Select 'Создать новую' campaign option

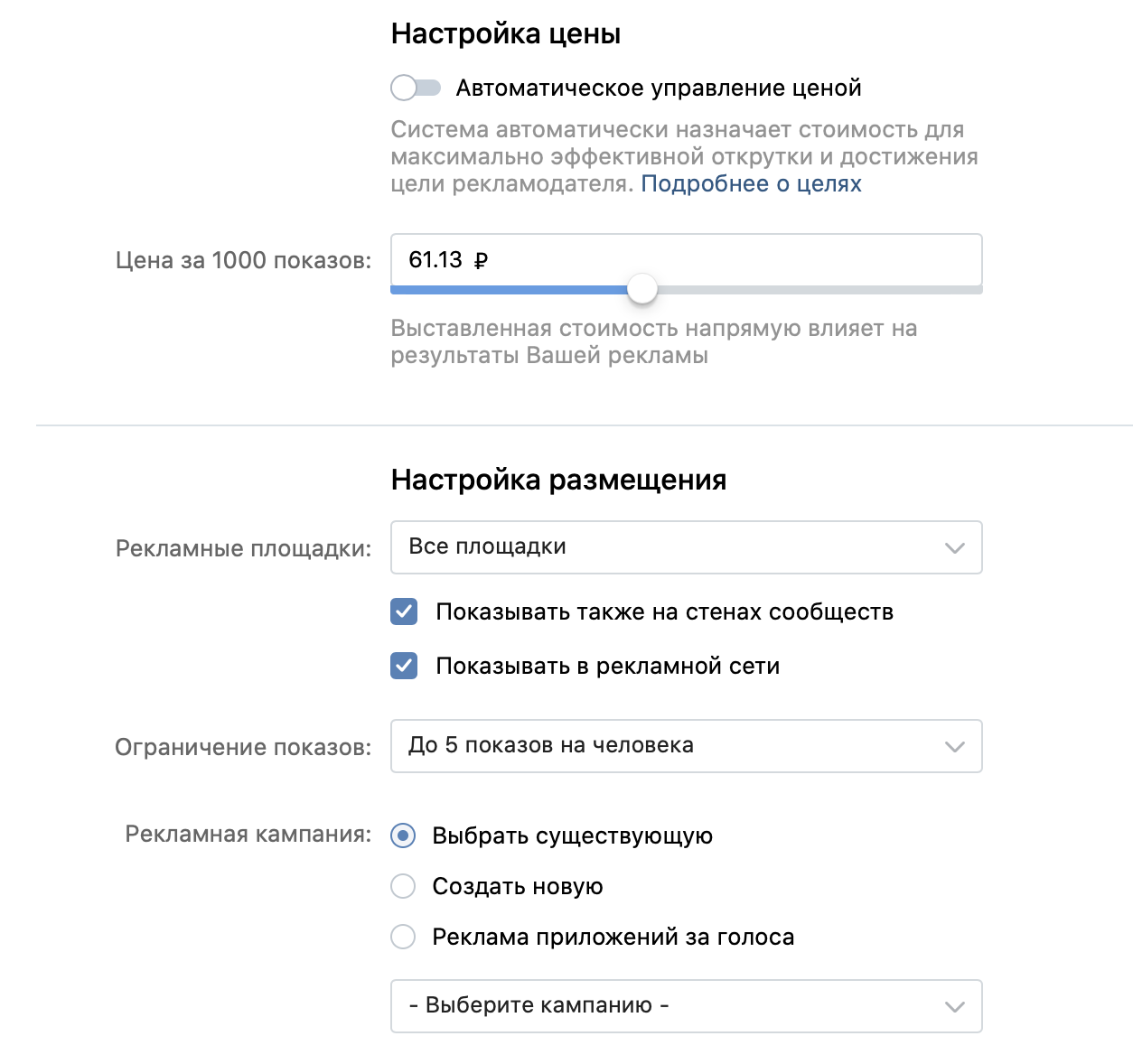tap(403, 886)
